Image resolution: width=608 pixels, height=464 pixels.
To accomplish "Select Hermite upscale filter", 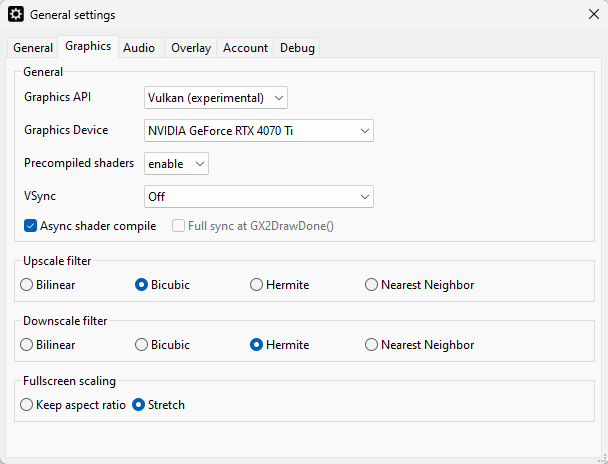I will (257, 285).
